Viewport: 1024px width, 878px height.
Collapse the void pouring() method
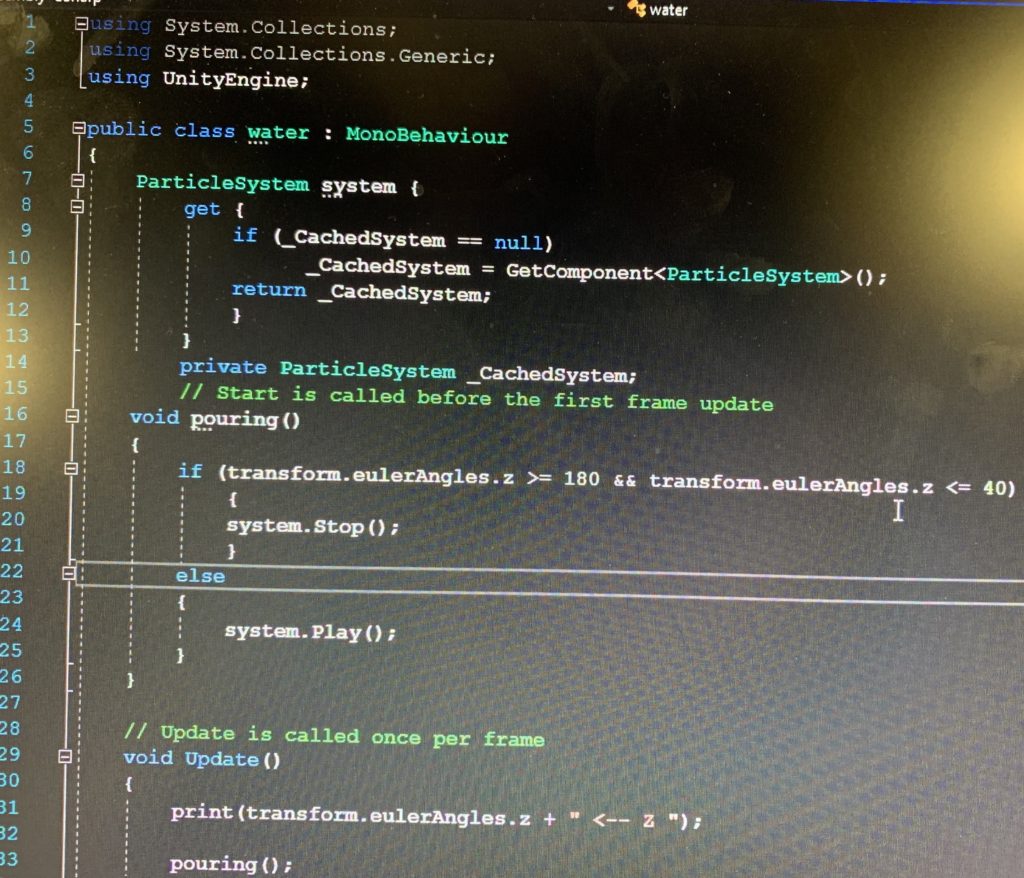pyautogui.click(x=72, y=415)
